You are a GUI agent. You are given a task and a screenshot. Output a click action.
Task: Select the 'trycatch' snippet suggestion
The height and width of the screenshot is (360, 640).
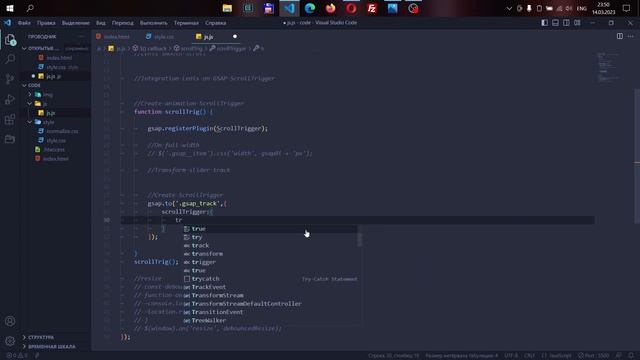[270, 279]
